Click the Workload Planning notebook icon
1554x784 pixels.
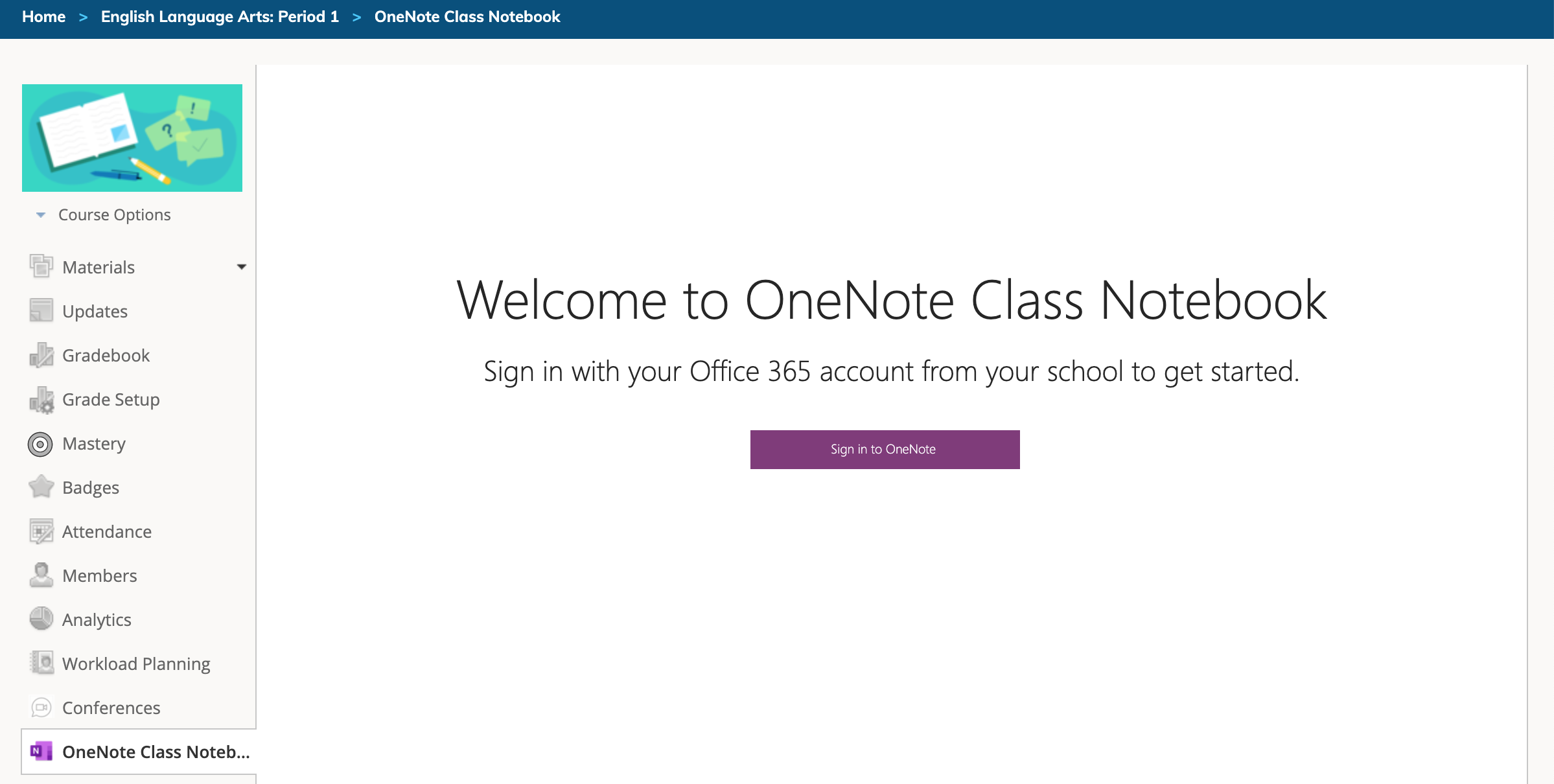click(41, 663)
